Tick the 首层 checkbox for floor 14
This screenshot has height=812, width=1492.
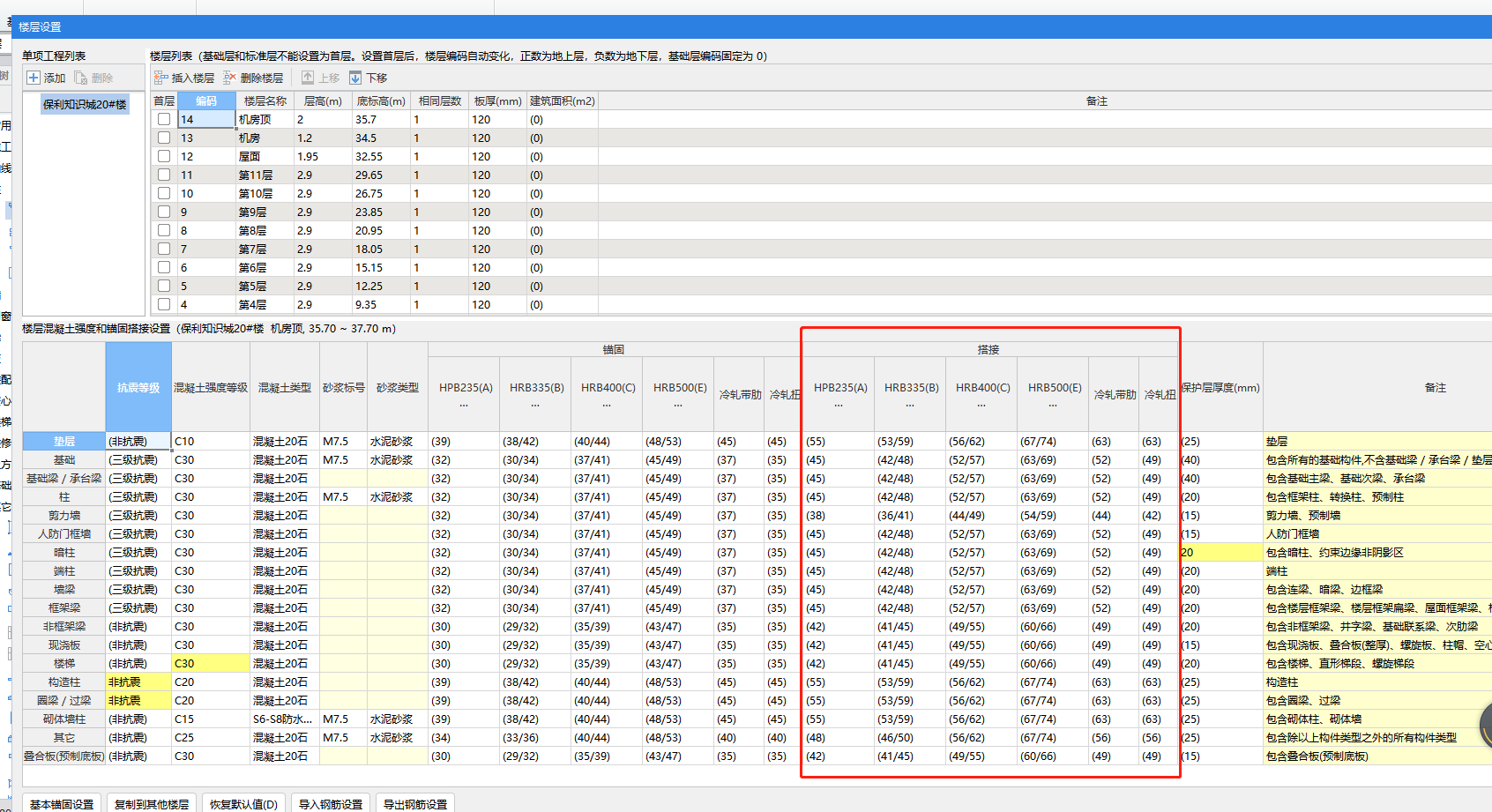(164, 119)
